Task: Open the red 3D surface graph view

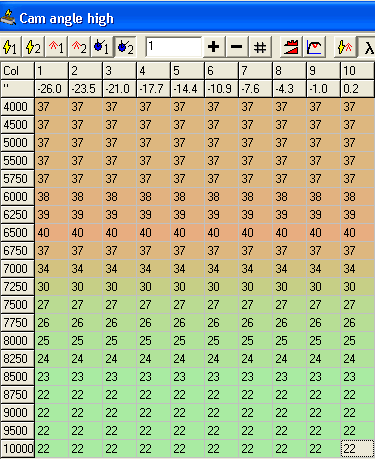Action: (291, 47)
